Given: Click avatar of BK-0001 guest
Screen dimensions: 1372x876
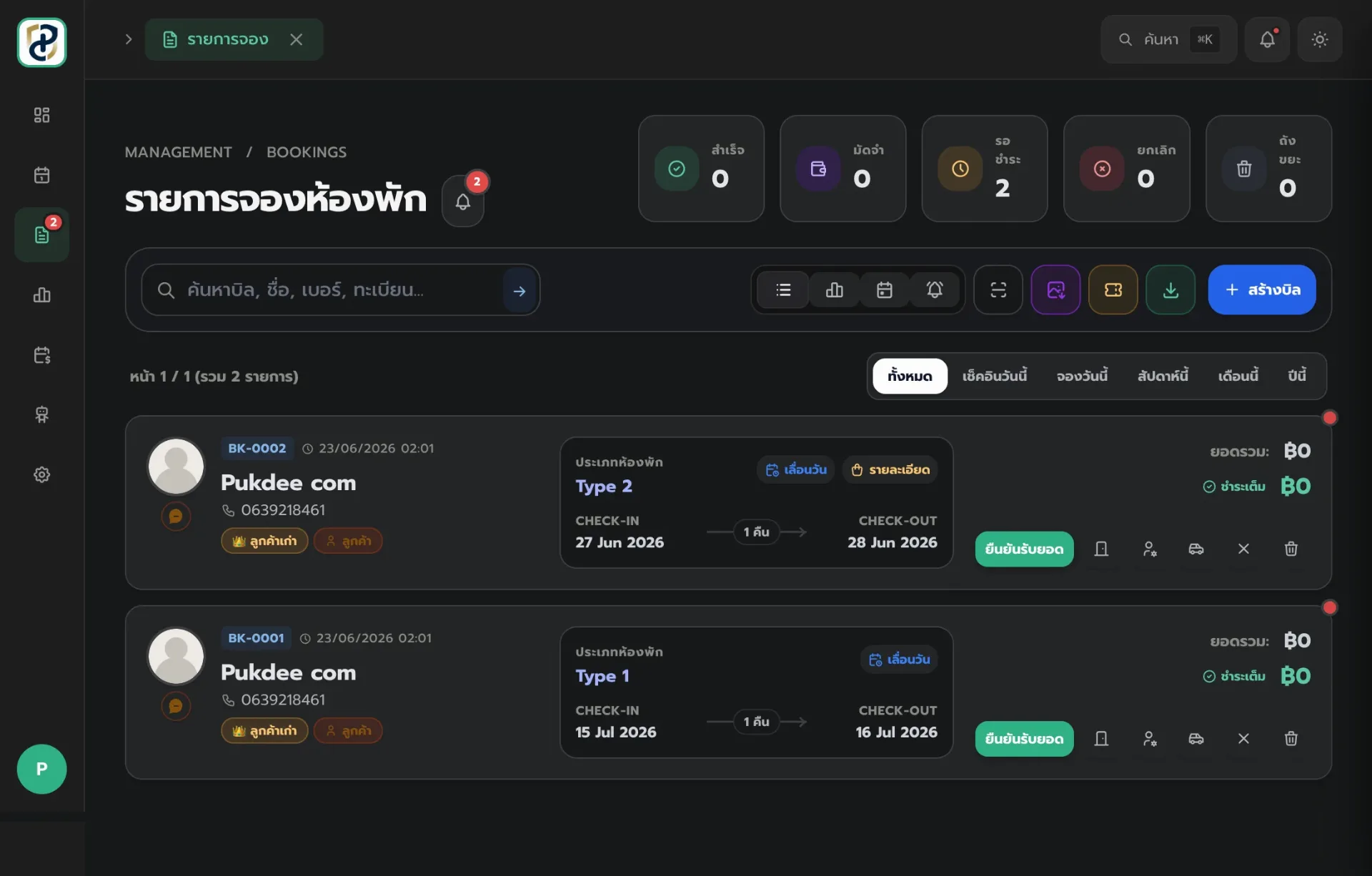Looking at the screenshot, I should pos(176,656).
